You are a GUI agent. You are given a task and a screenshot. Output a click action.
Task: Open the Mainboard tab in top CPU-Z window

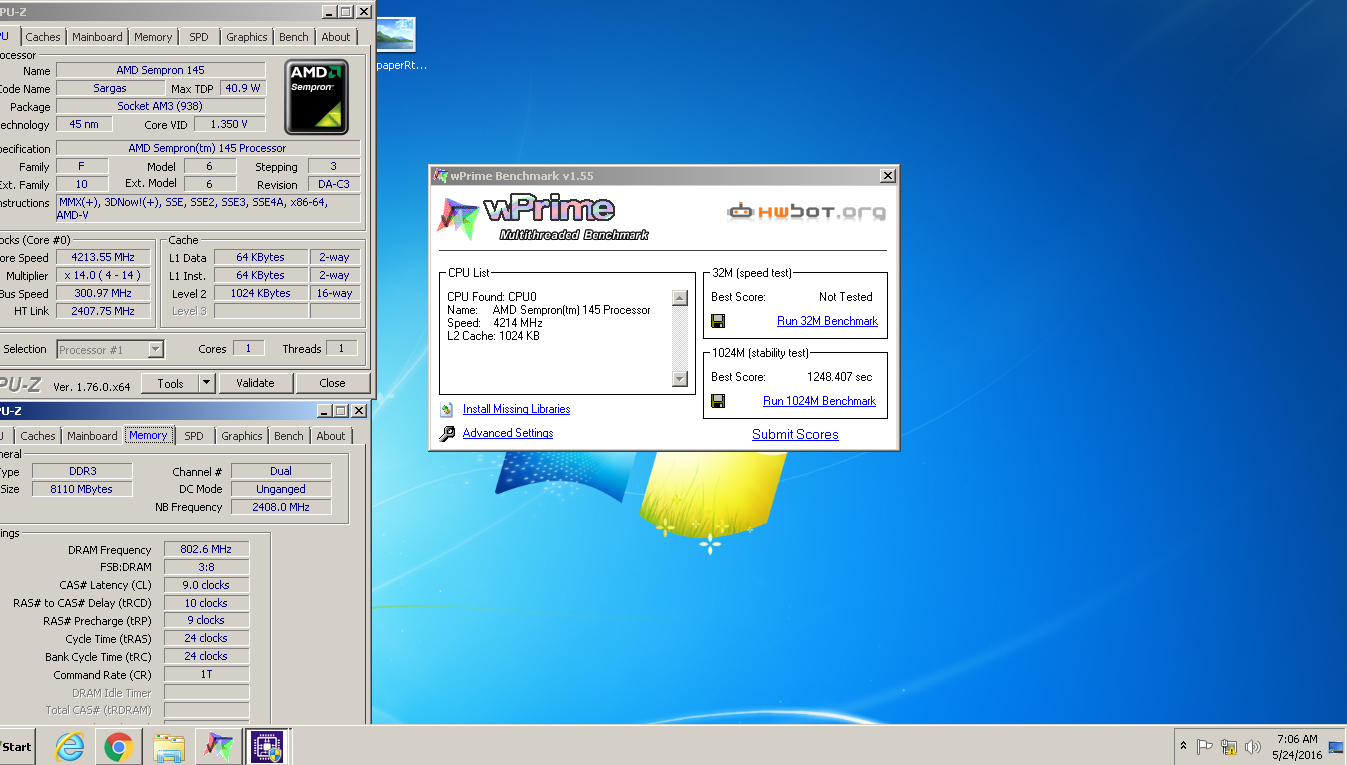[98, 37]
